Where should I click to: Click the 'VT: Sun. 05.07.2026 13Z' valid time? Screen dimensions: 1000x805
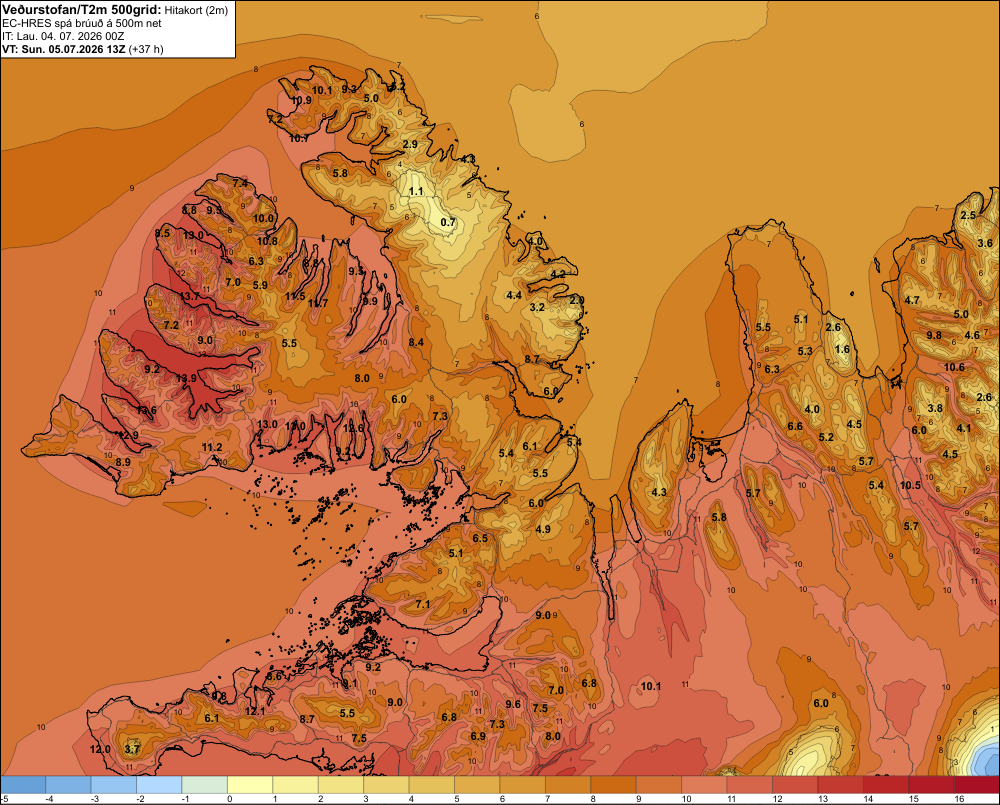(64, 49)
